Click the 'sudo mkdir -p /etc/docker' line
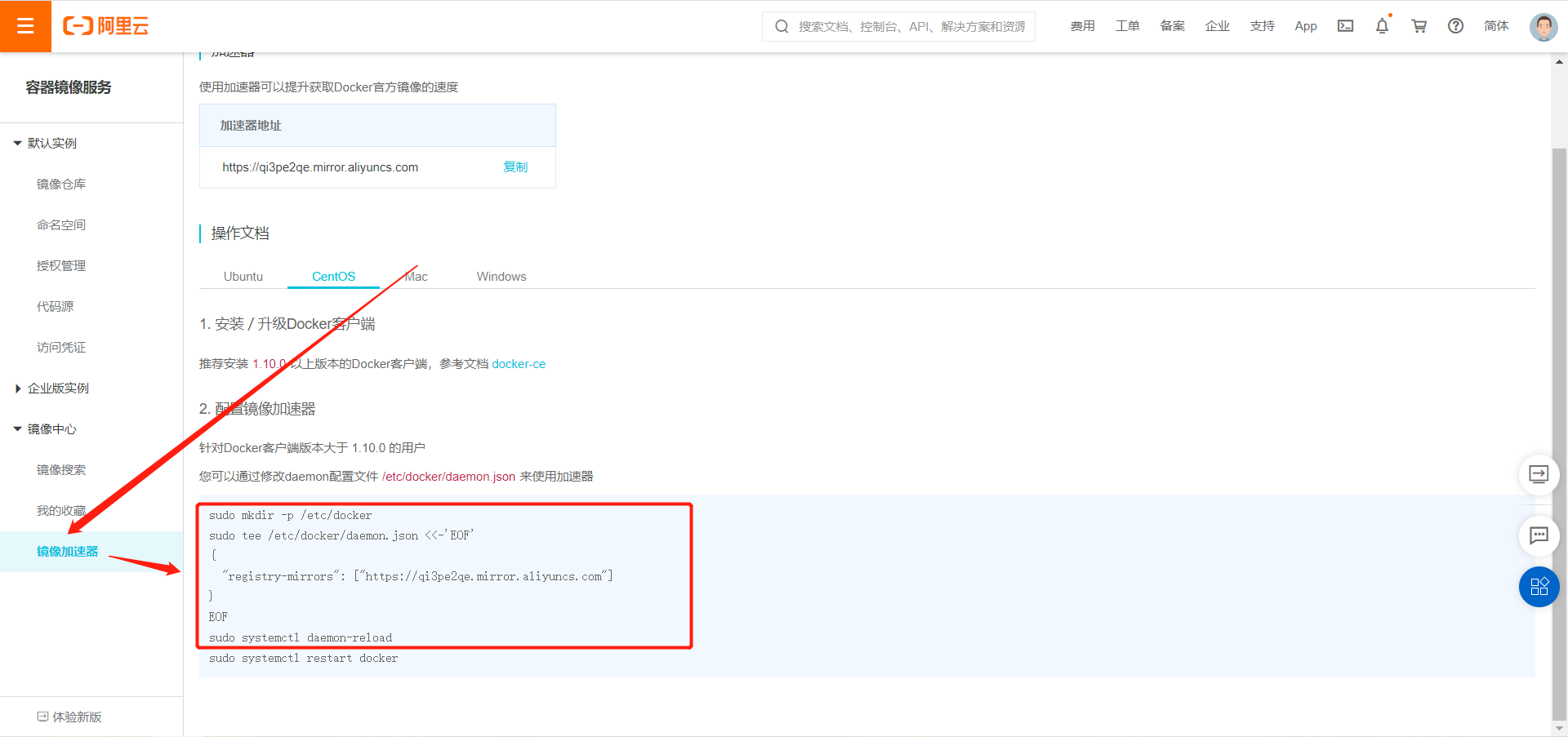 290,515
